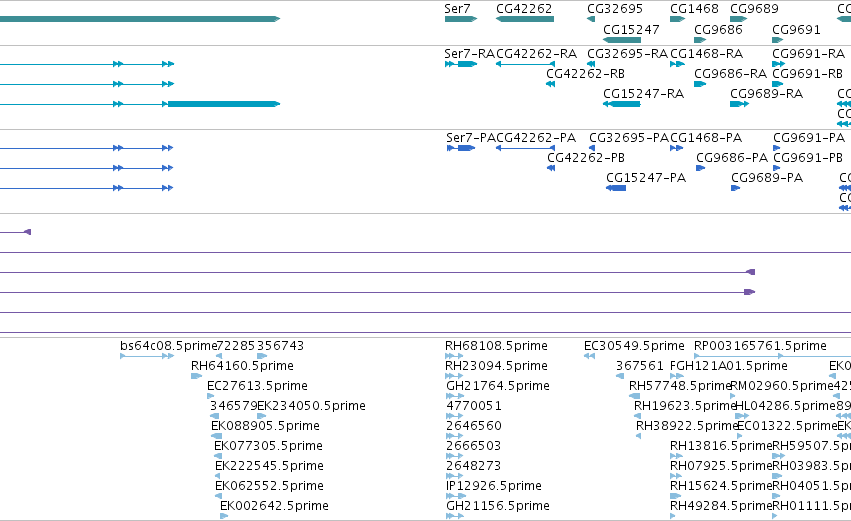
Task: Select the EK222545.5prime EST label
Action: click(x=269, y=466)
